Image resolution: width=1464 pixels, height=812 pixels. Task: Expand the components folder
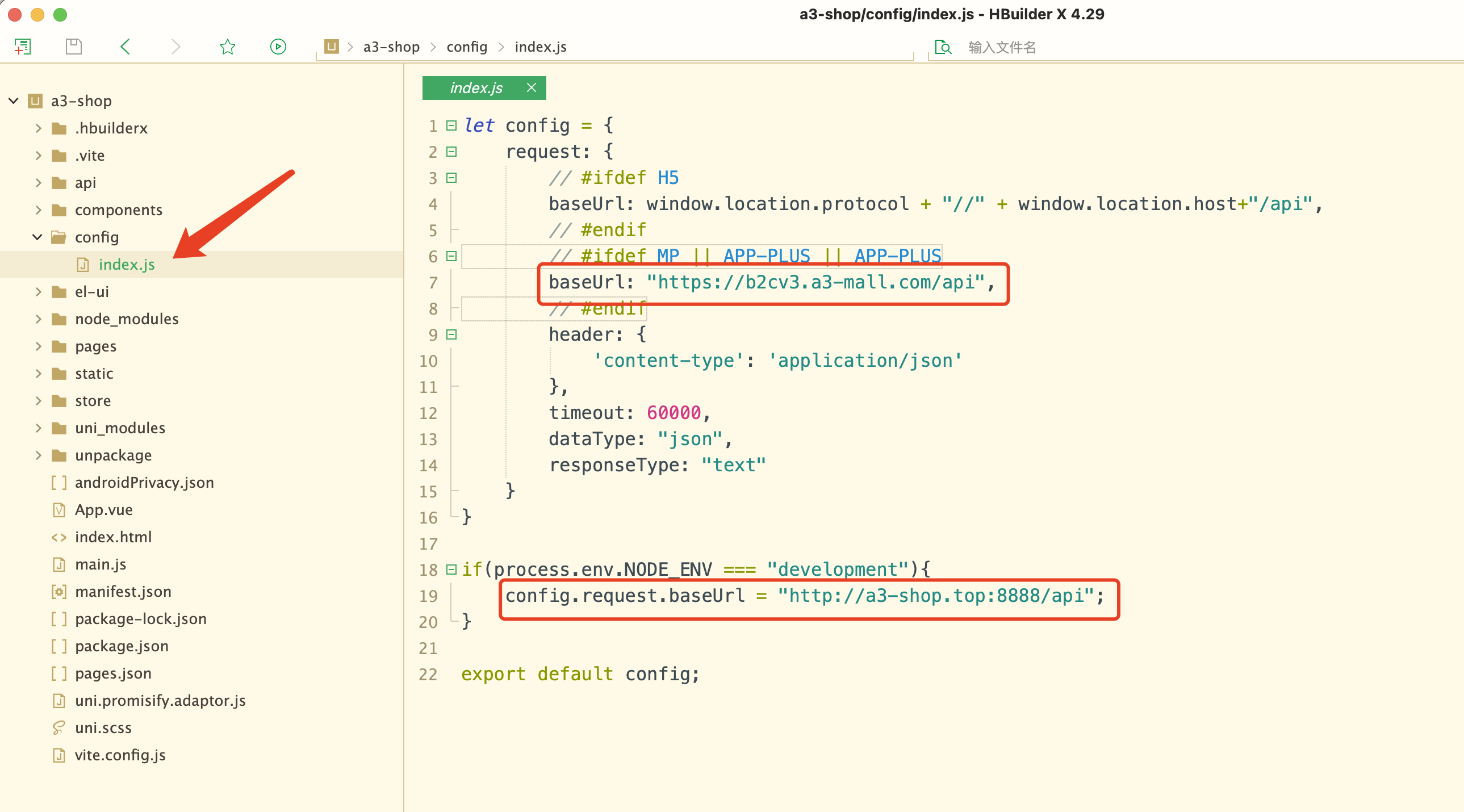[38, 210]
